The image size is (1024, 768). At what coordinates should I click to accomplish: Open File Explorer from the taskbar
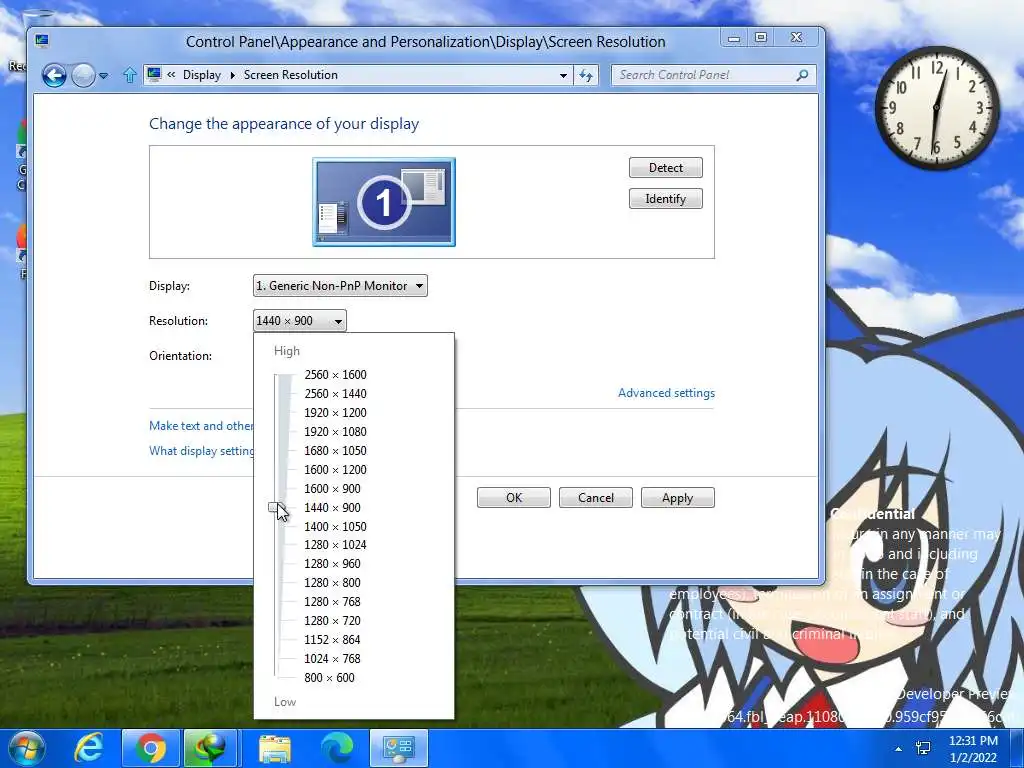(275, 748)
